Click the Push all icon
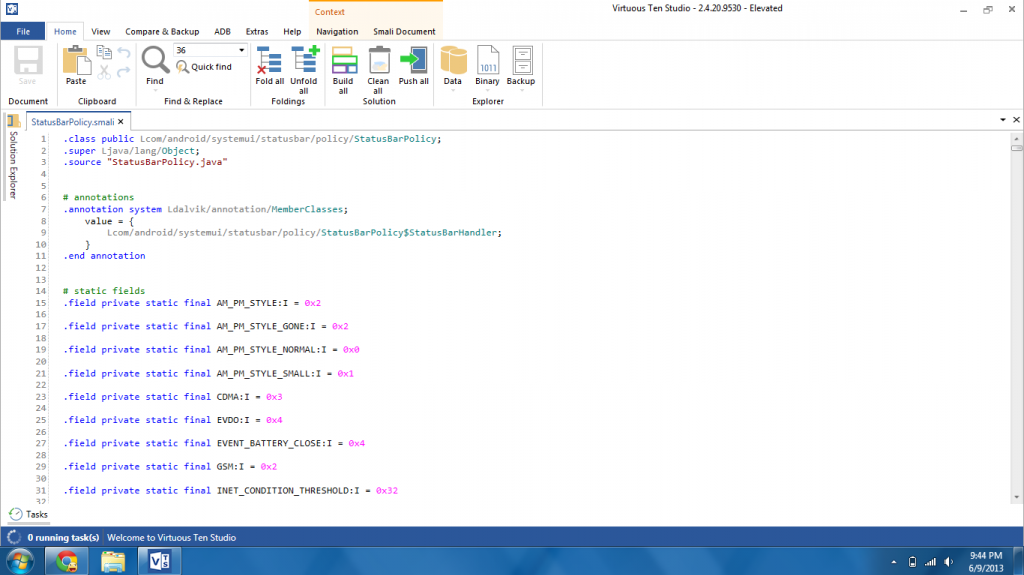Image resolution: width=1024 pixels, height=575 pixels. (x=414, y=66)
